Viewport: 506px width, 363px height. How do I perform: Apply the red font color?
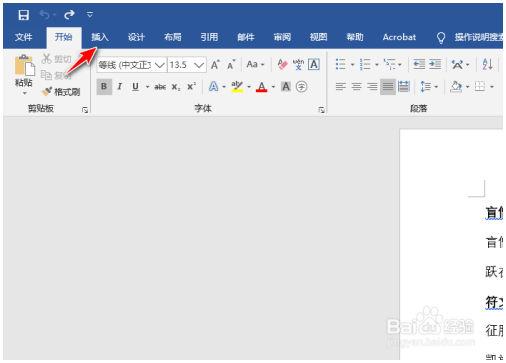[262, 87]
